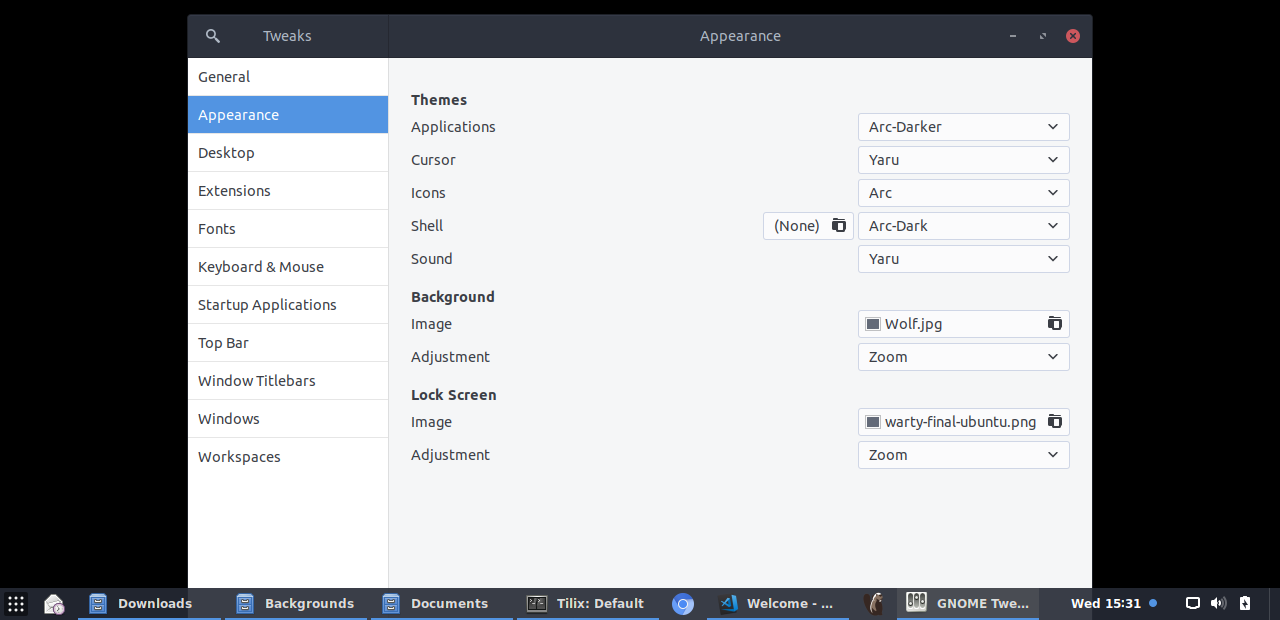Open the Chrome browser icon in the taskbar
Viewport: 1280px width, 620px height.
(x=683, y=604)
